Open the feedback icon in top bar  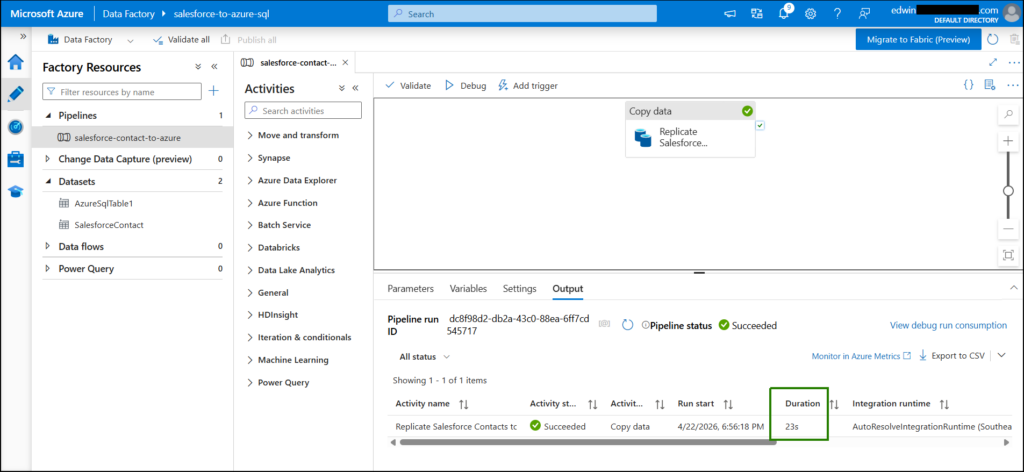click(x=865, y=14)
